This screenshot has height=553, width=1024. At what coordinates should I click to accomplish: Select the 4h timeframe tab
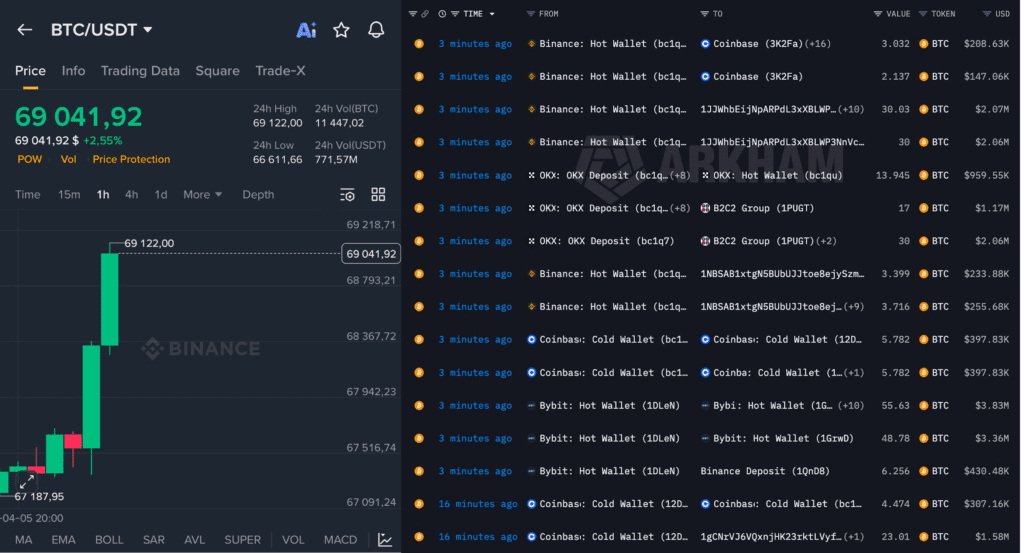click(131, 195)
